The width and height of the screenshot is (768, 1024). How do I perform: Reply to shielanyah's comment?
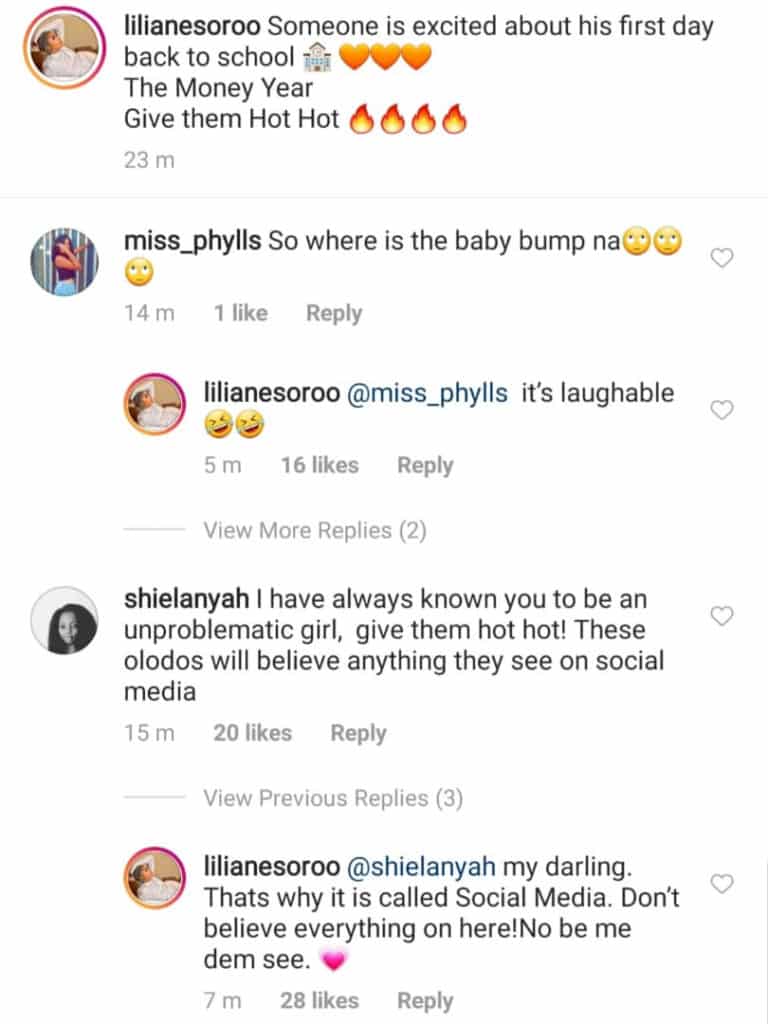(x=358, y=733)
